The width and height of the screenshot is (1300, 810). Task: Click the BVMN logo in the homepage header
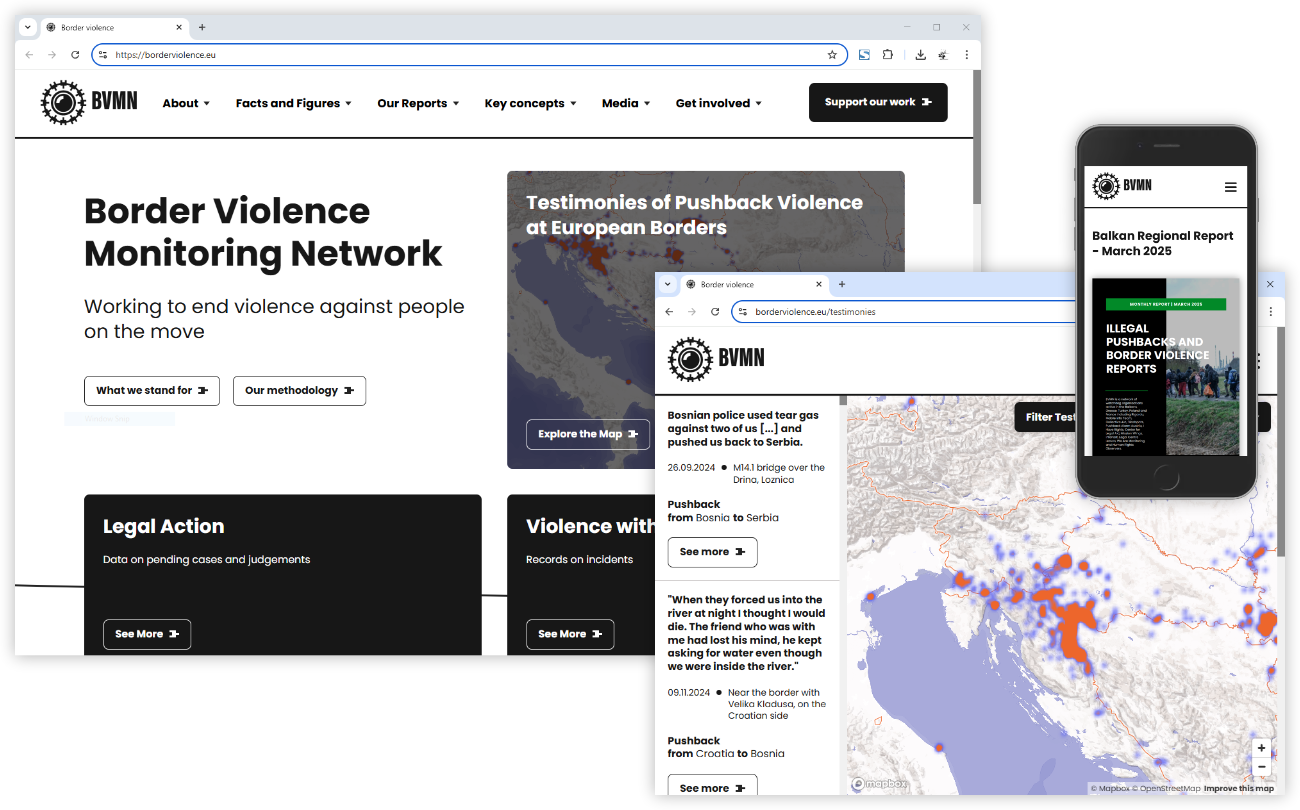(89, 102)
